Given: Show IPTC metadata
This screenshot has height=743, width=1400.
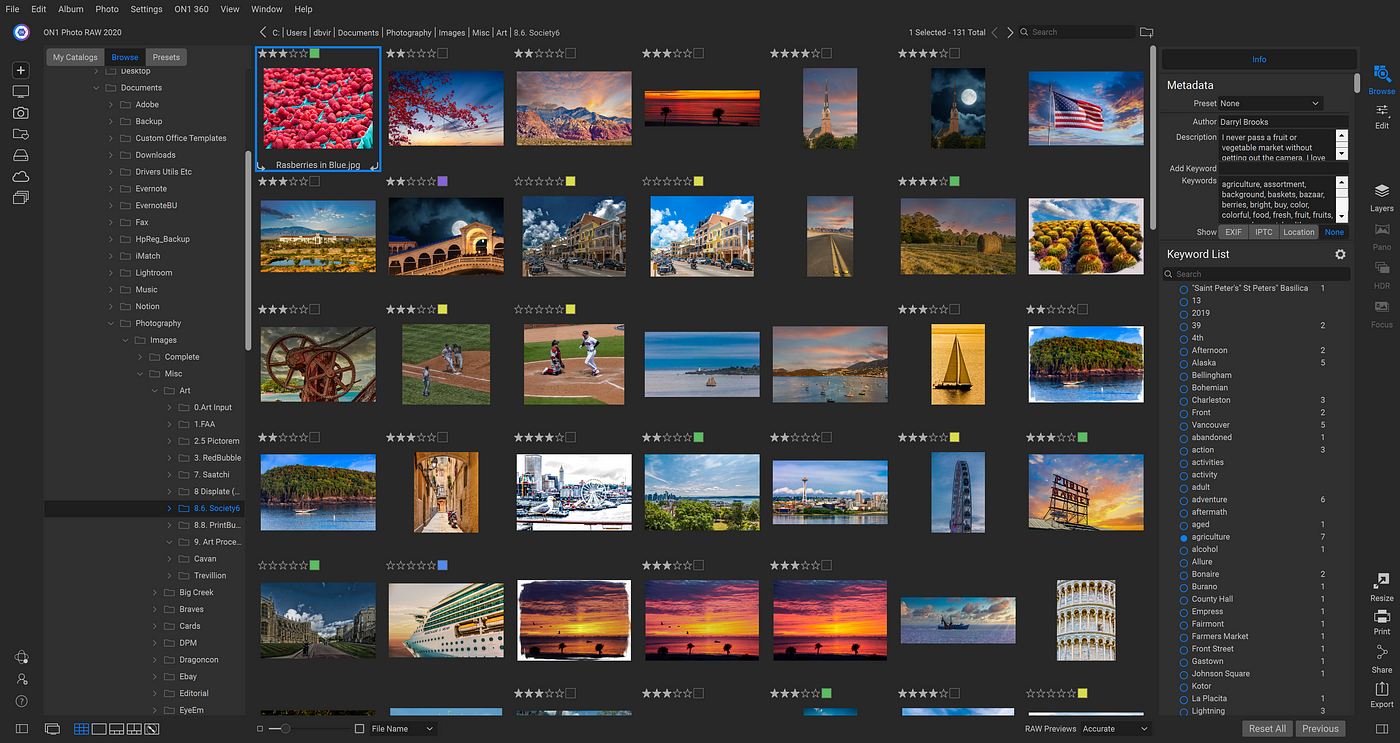Looking at the screenshot, I should click(x=1263, y=232).
